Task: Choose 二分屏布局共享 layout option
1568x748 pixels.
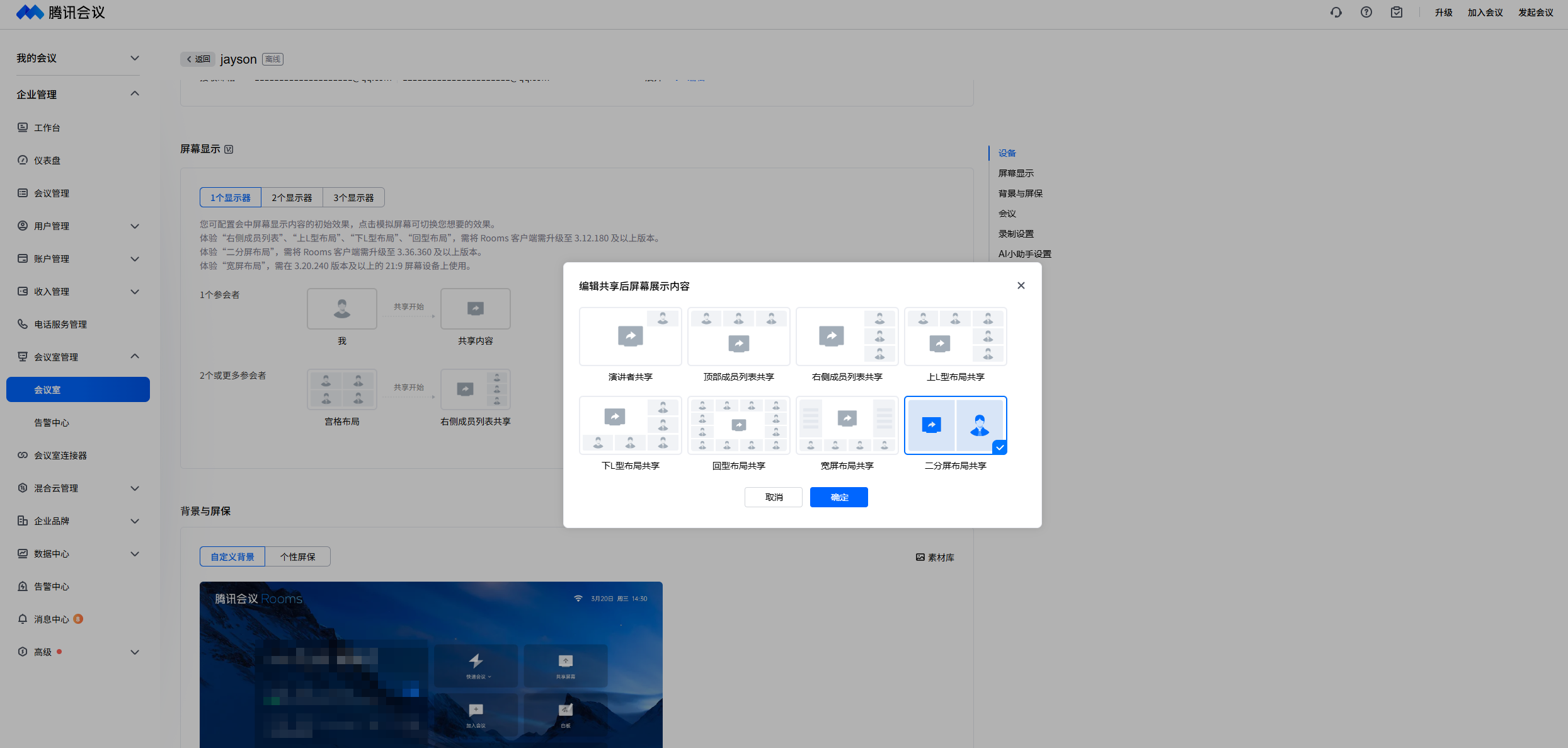Action: tap(955, 425)
